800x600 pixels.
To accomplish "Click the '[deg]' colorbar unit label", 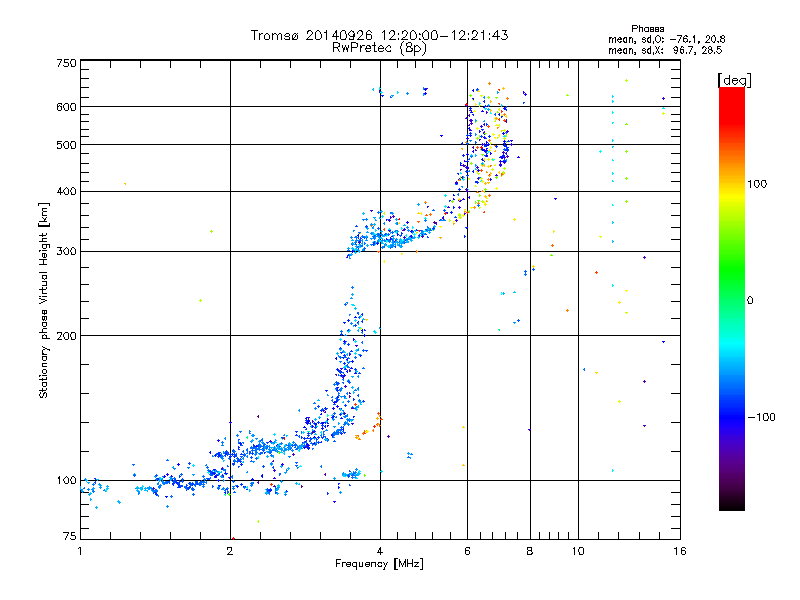I will [x=734, y=80].
